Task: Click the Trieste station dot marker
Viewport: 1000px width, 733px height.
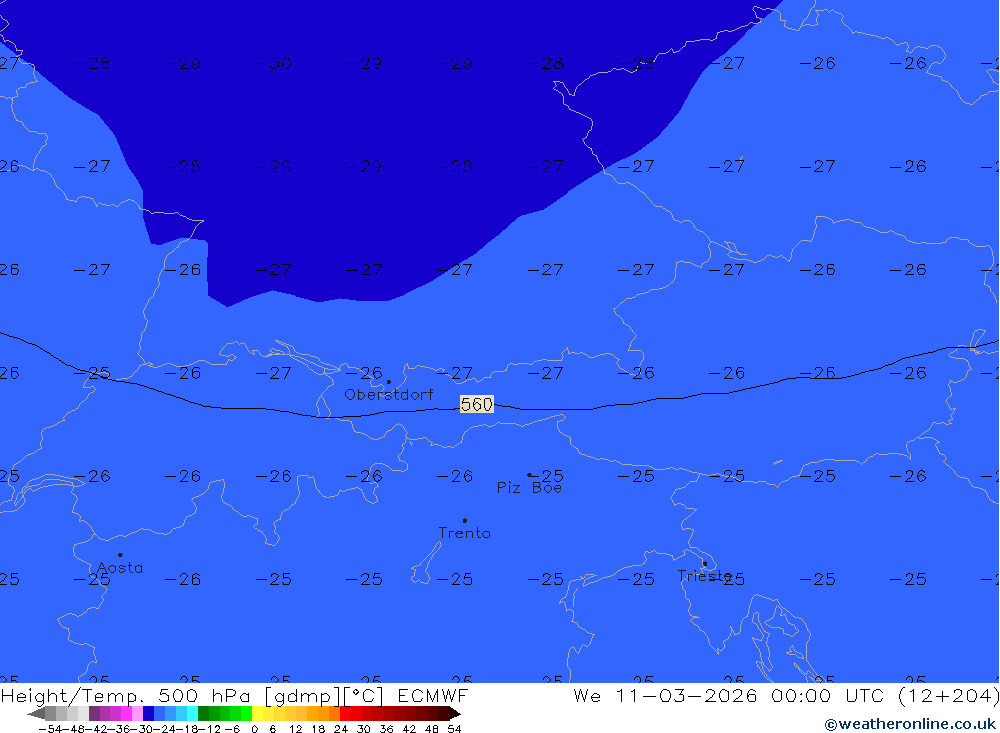Action: point(705,563)
